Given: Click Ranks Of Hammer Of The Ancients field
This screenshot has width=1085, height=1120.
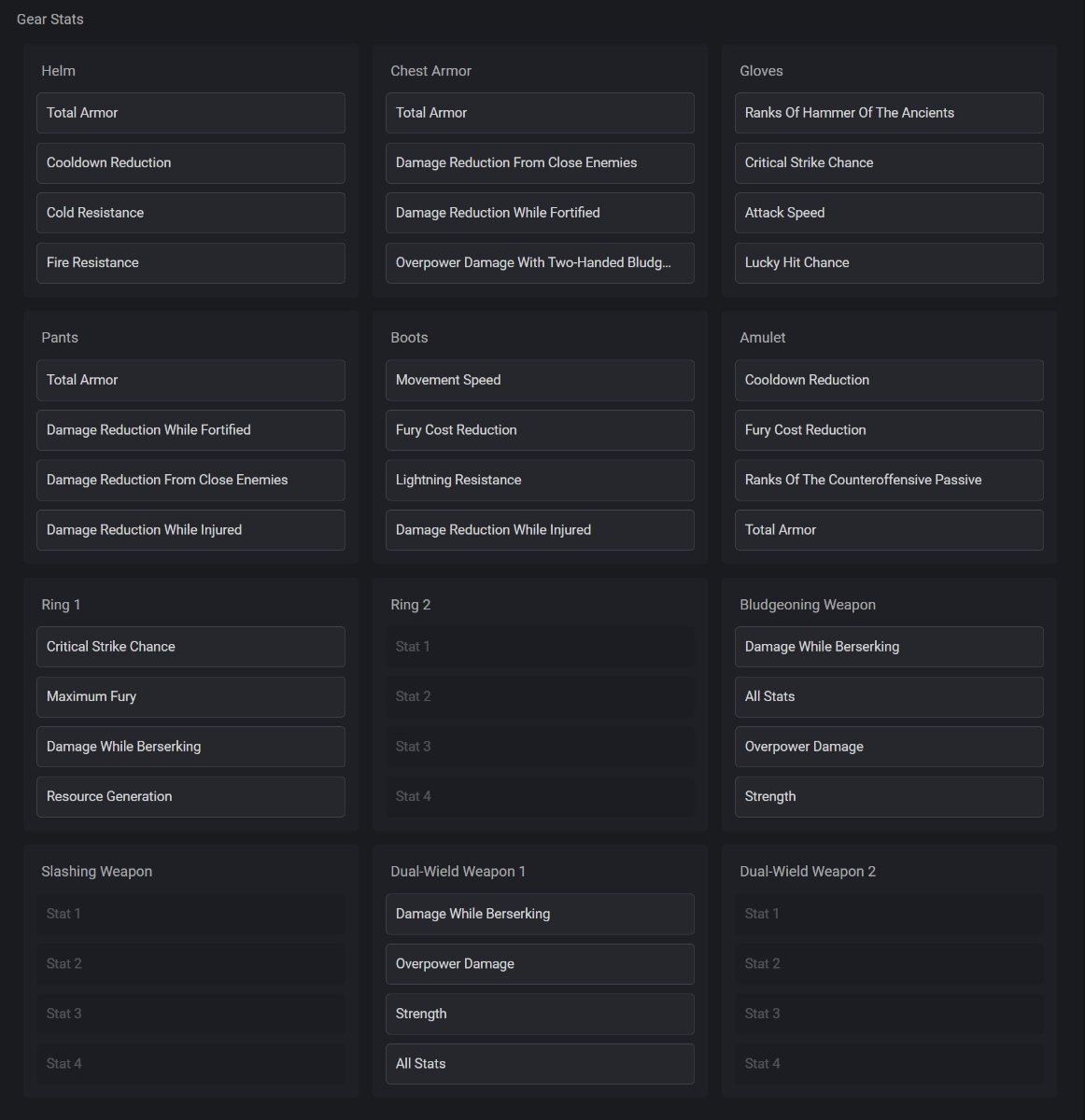Looking at the screenshot, I should coord(889,113).
